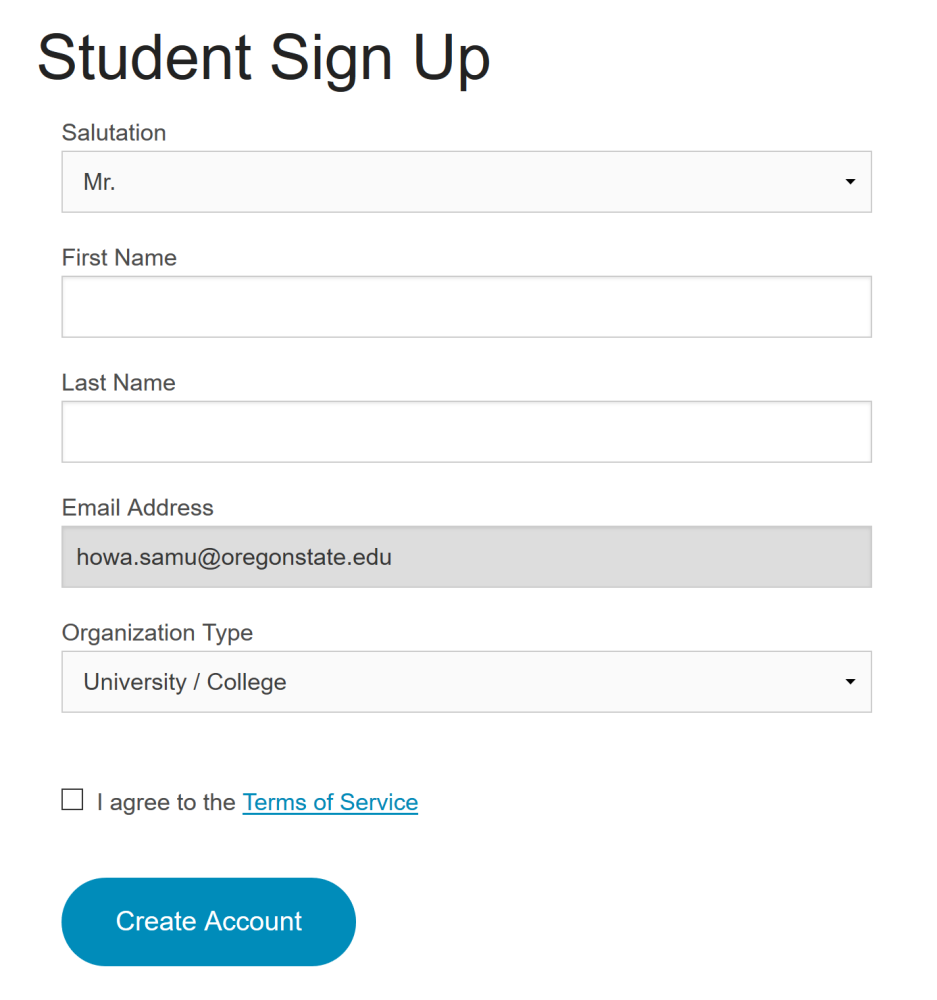The image size is (937, 1000).
Task: Select the "Mr." value shown in Salutation
Action: pyautogui.click(x=99, y=183)
